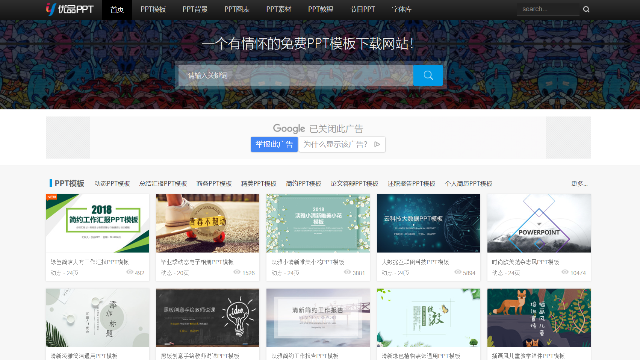Viewport: 640px width, 360px height.
Task: Open the fox illustration template thumbnail
Action: [x=539, y=318]
